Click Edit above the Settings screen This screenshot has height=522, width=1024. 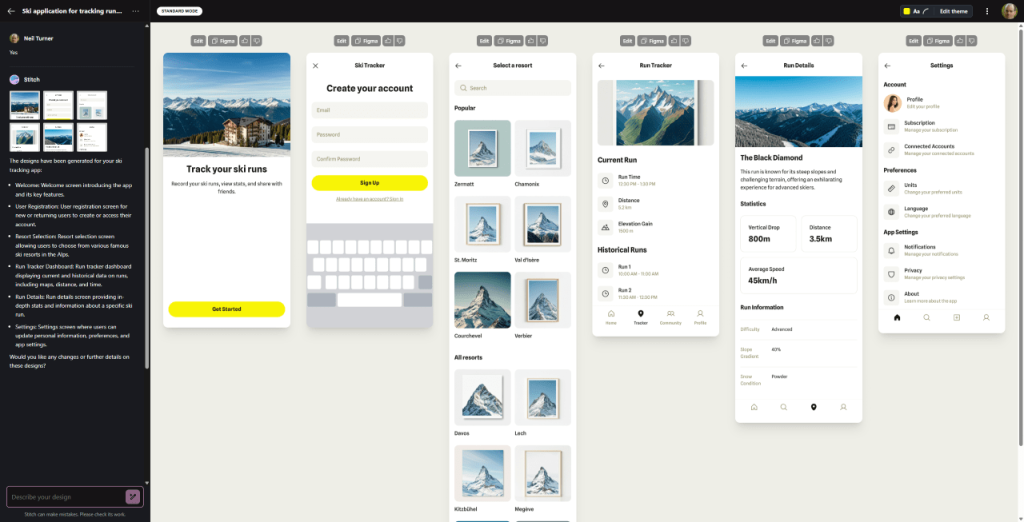click(x=914, y=41)
